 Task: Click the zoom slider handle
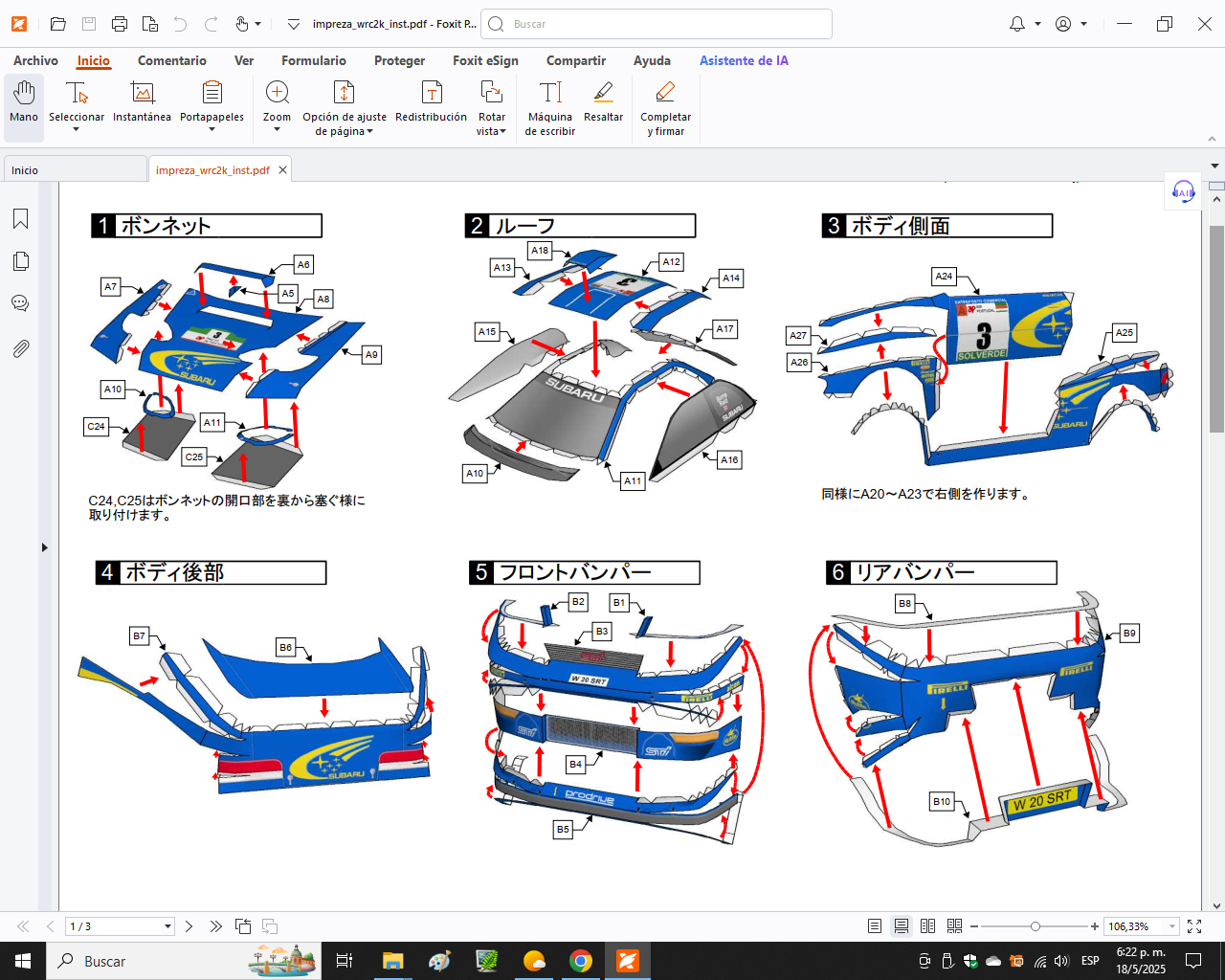(x=1035, y=926)
